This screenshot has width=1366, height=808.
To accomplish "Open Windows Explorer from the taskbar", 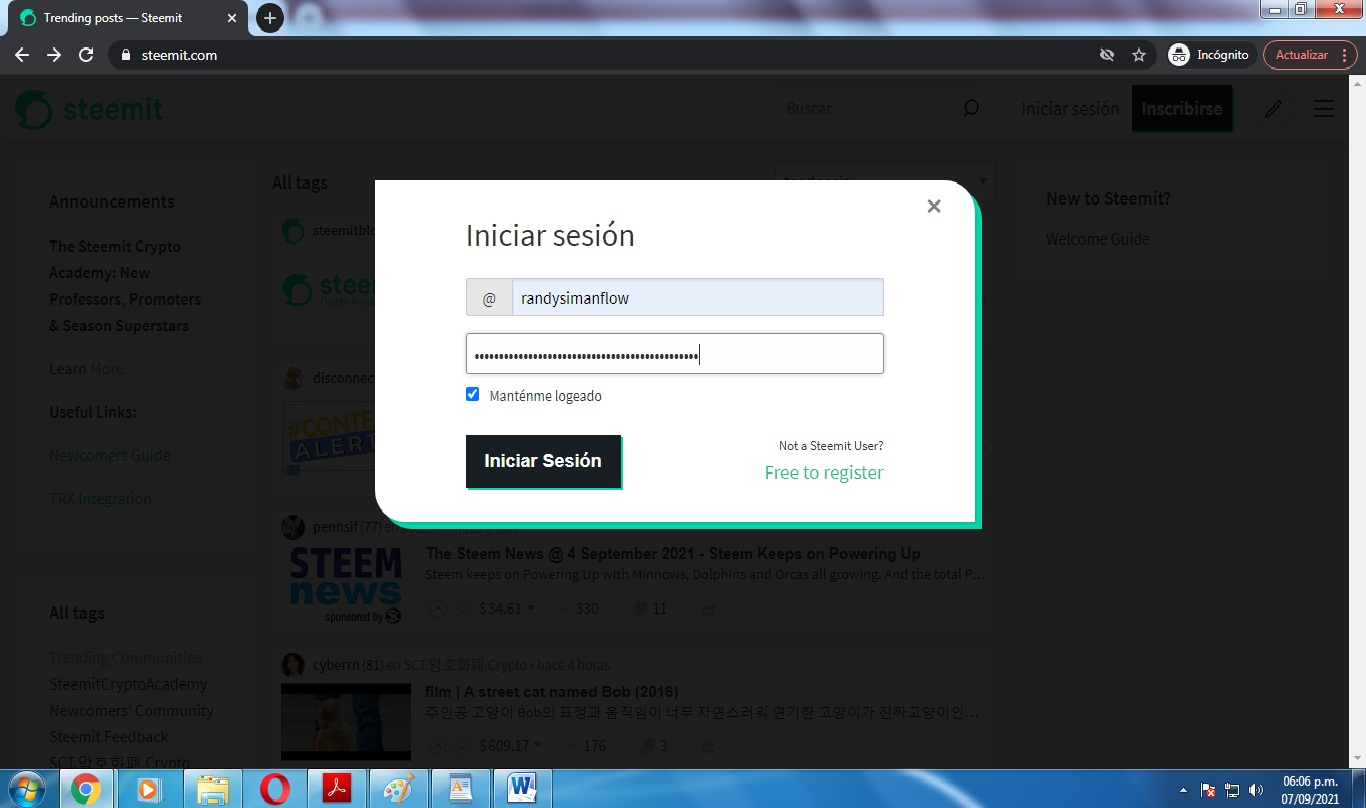I will coord(212,789).
